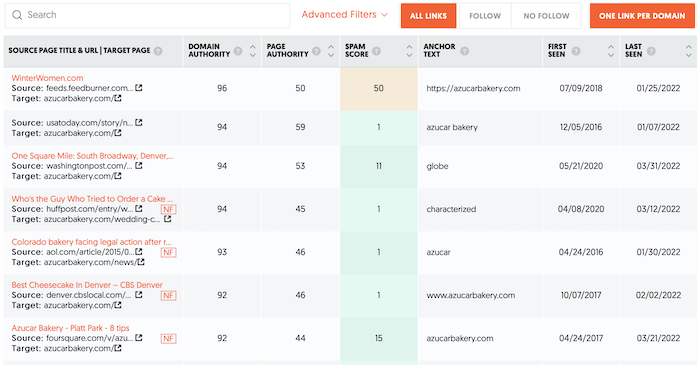Open Who's the Guy Who Tried link
The width and height of the screenshot is (700, 365).
pyautogui.click(x=92, y=199)
